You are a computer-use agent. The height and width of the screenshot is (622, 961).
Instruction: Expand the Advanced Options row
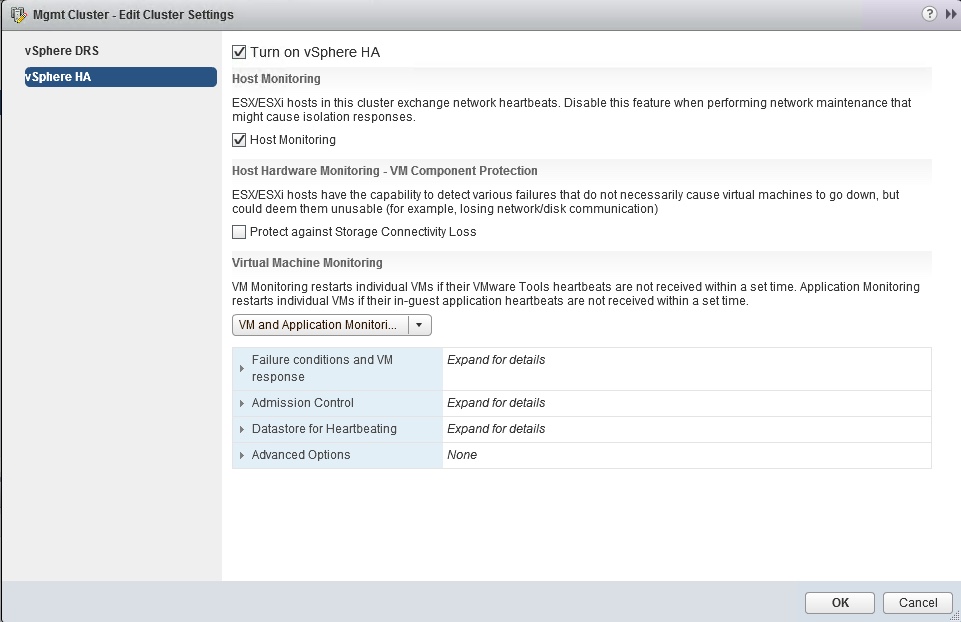click(243, 455)
